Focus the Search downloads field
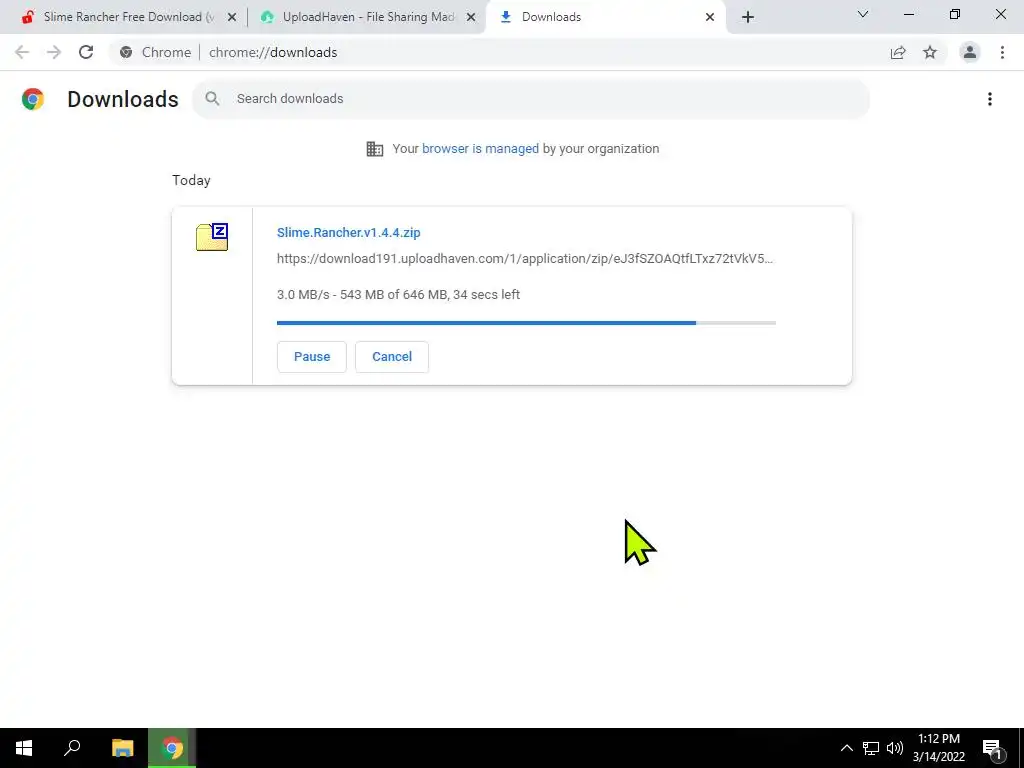Image resolution: width=1024 pixels, height=768 pixels. (531, 99)
